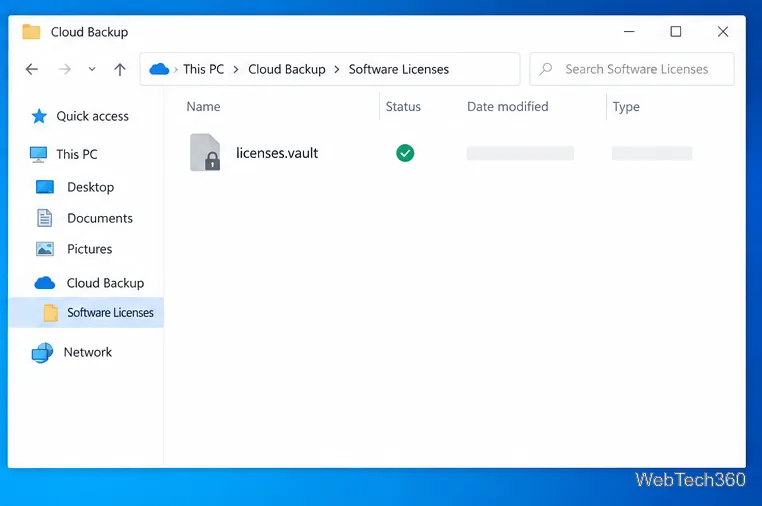The width and height of the screenshot is (762, 506).
Task: Open the recent locations dropdown chevron
Action: pyautogui.click(x=92, y=70)
